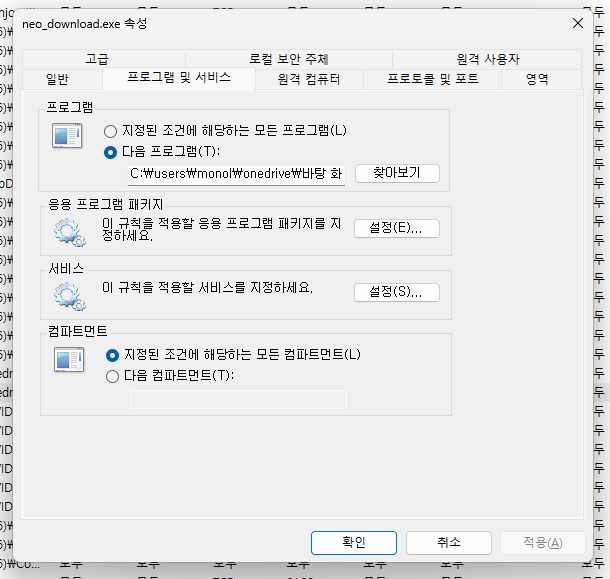
Task: Open the 프로토콜 및 포트 tab
Action: pyautogui.click(x=433, y=79)
